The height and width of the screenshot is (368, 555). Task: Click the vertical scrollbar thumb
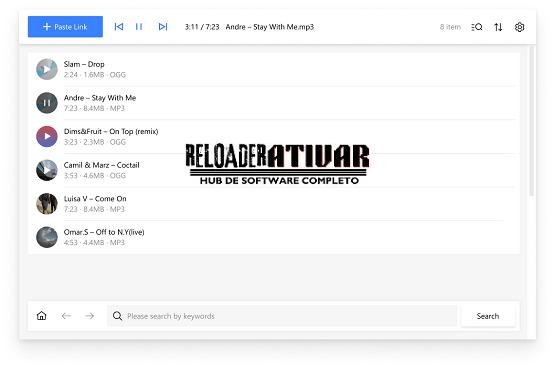tap(531, 121)
